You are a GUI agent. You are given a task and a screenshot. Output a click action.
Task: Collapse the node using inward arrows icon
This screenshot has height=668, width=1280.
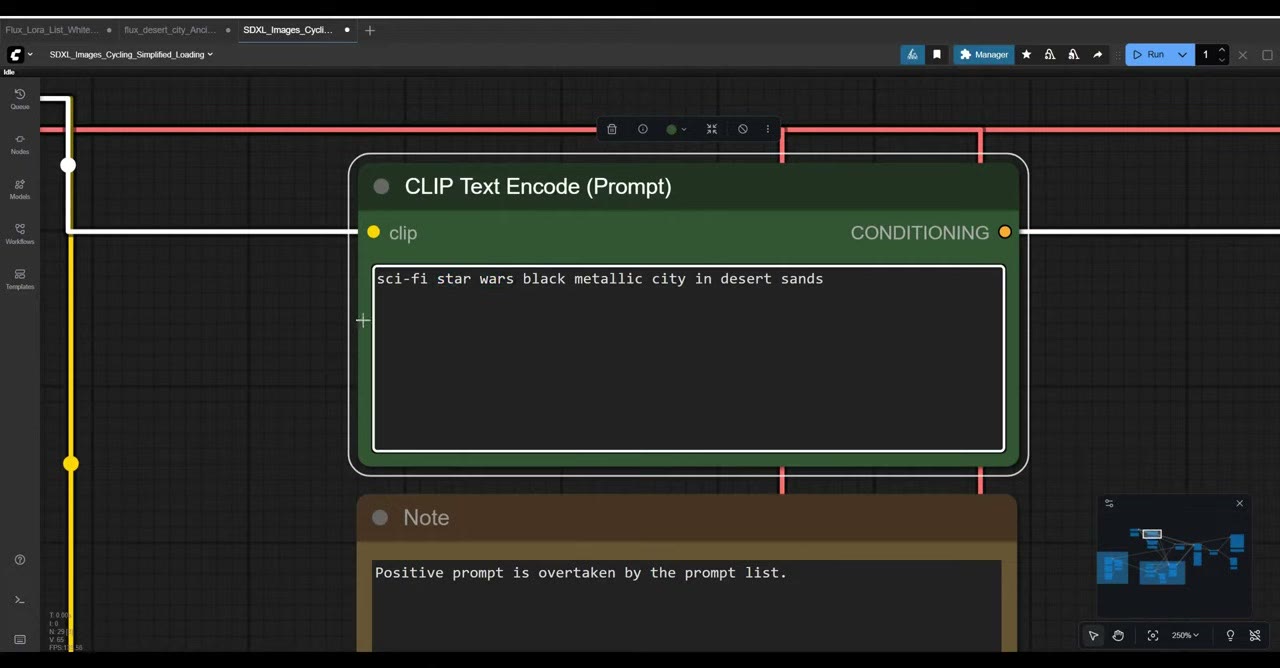coord(712,129)
